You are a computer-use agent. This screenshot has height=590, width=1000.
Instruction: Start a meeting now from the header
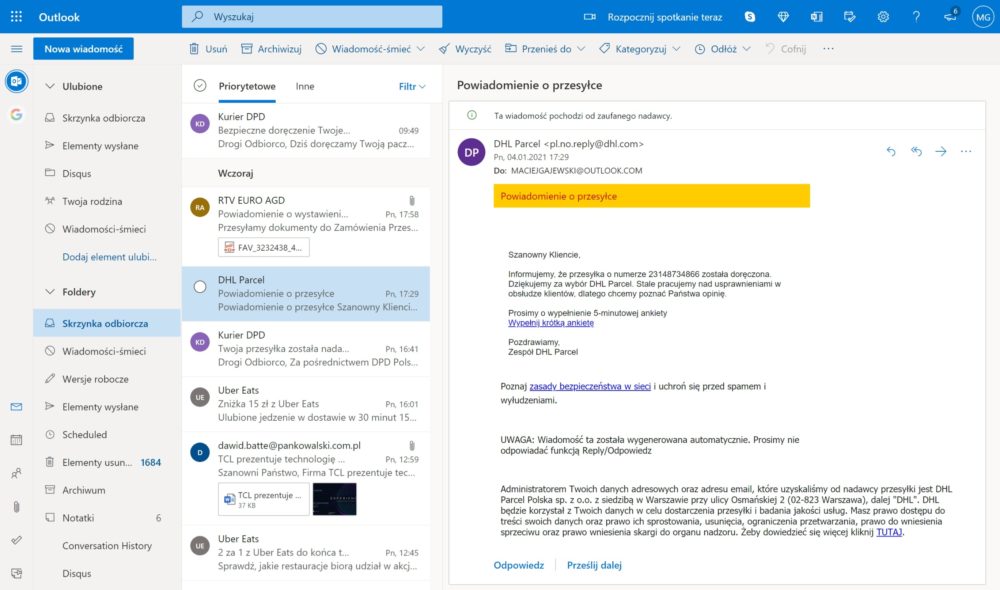click(653, 17)
